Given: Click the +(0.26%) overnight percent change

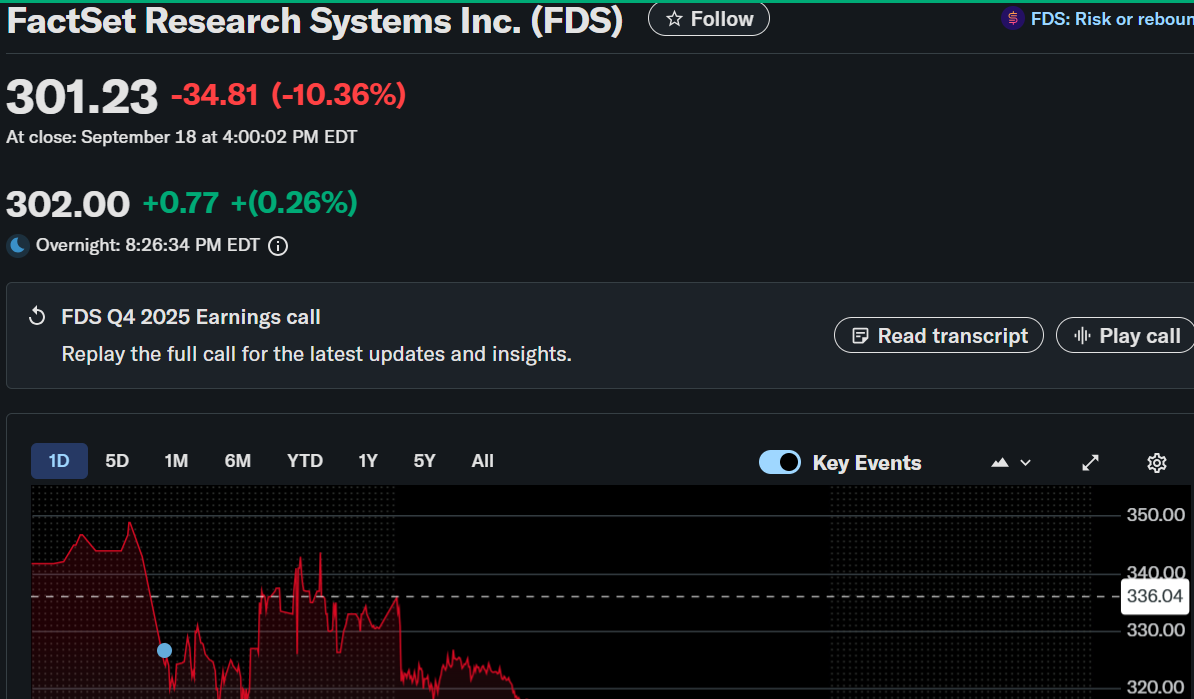Looking at the screenshot, I should pyautogui.click(x=293, y=203).
